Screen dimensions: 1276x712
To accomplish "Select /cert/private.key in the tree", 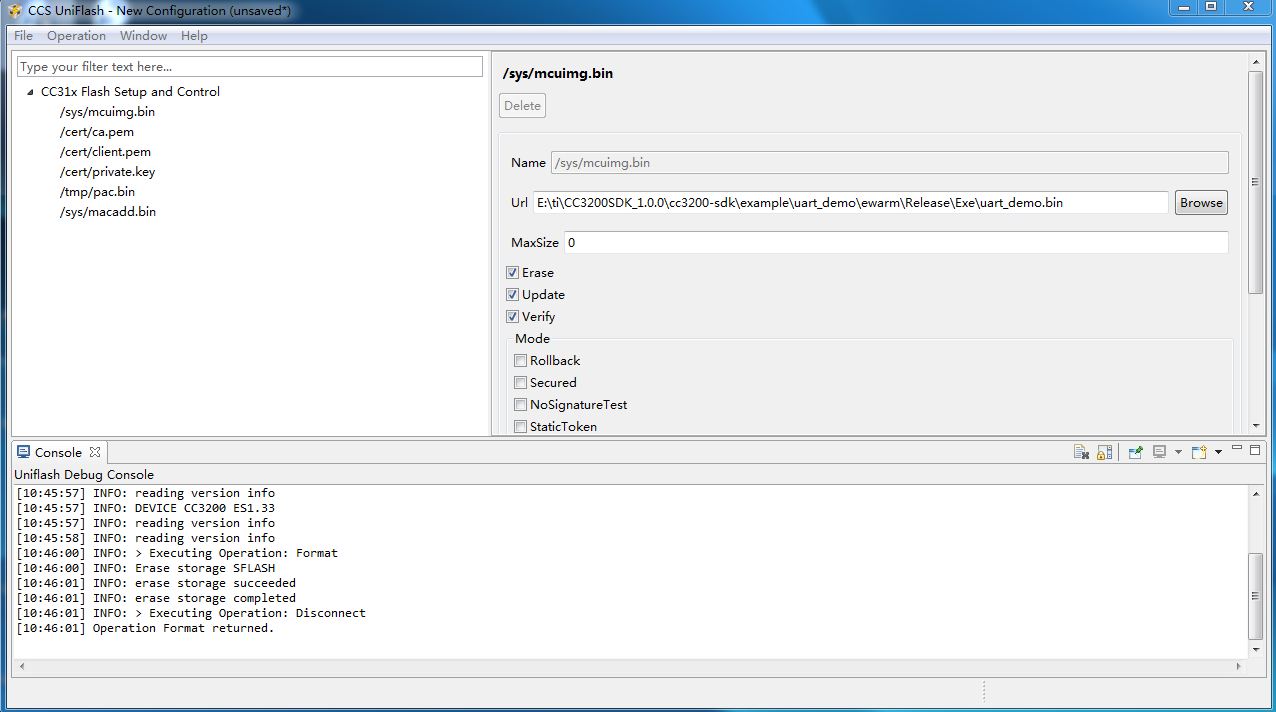I will coord(107,172).
